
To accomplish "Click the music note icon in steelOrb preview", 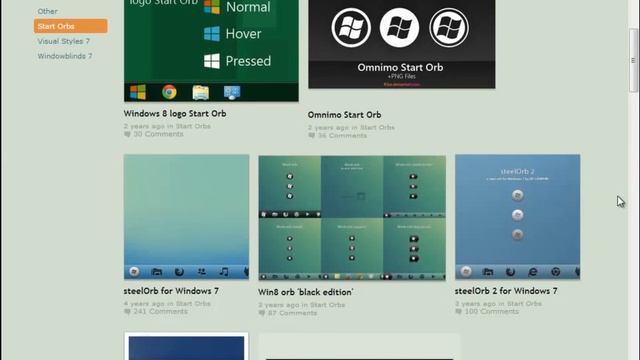I will pos(224,271).
